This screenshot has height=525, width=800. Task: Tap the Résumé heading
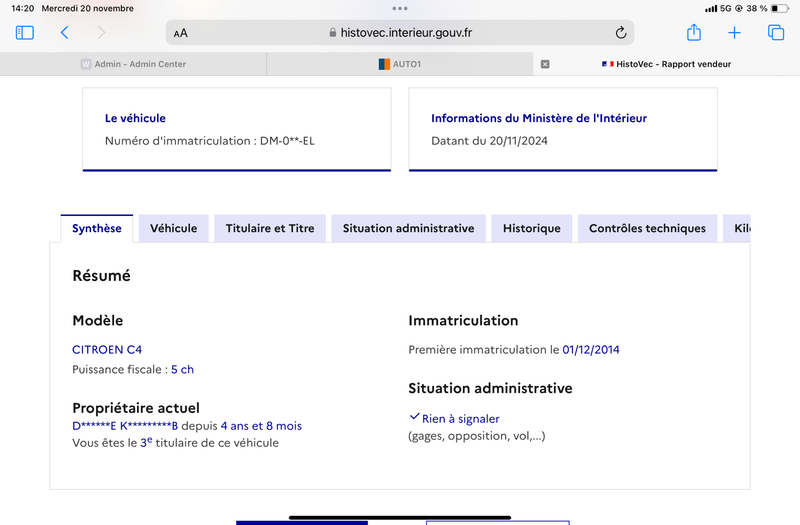click(102, 276)
